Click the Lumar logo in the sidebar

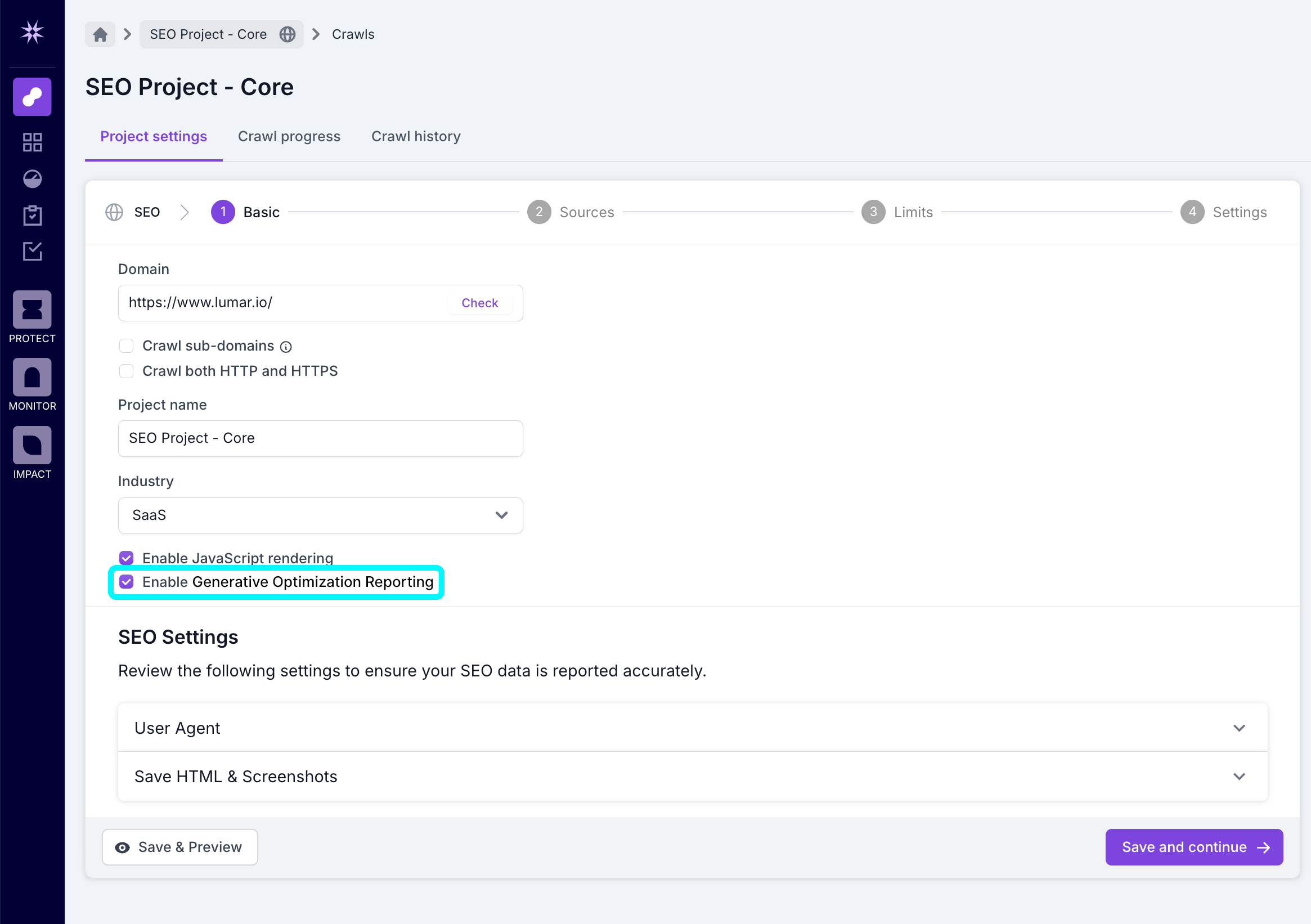pos(32,33)
